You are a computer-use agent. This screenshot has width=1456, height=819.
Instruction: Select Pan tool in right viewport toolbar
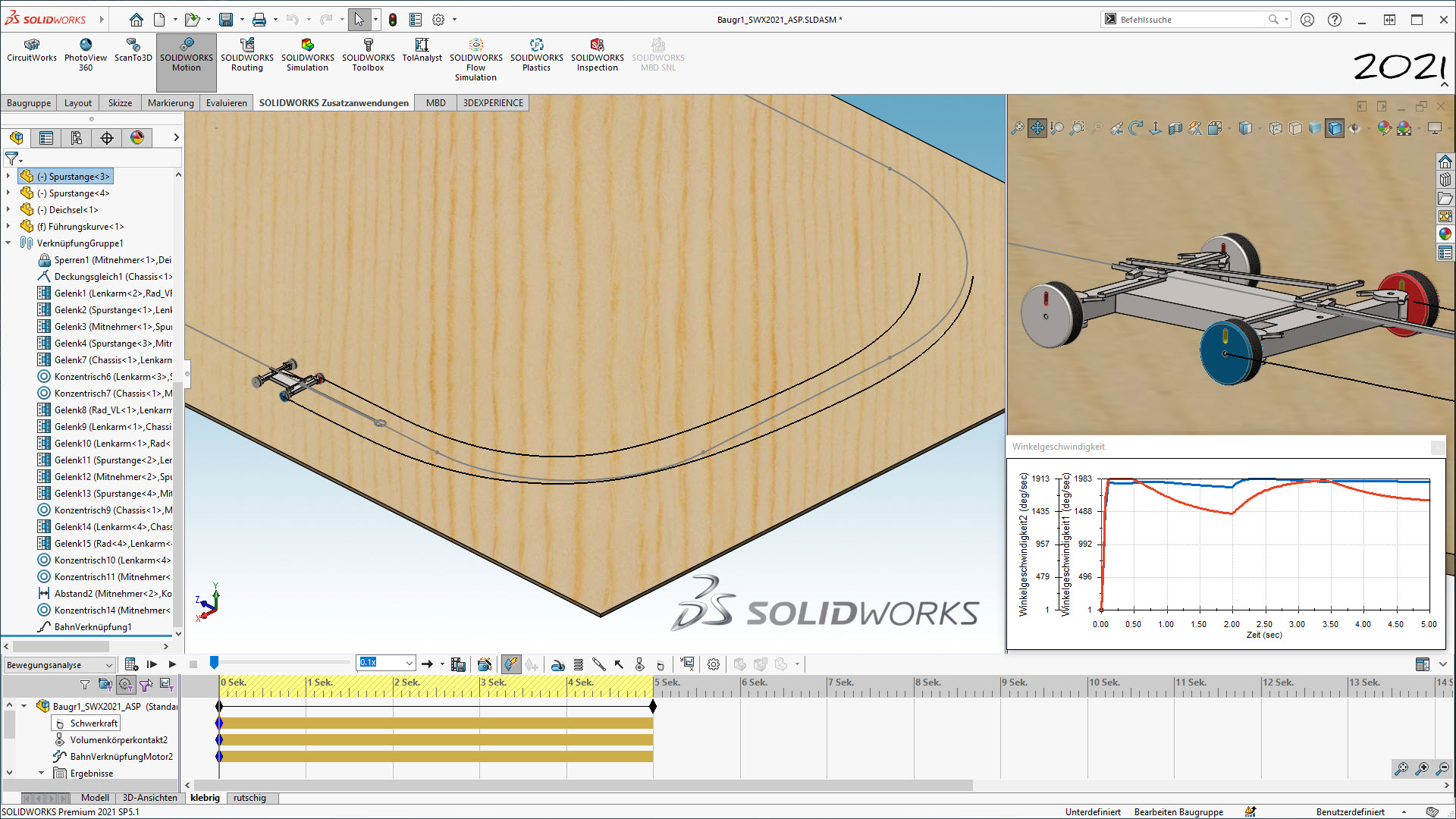(1037, 128)
